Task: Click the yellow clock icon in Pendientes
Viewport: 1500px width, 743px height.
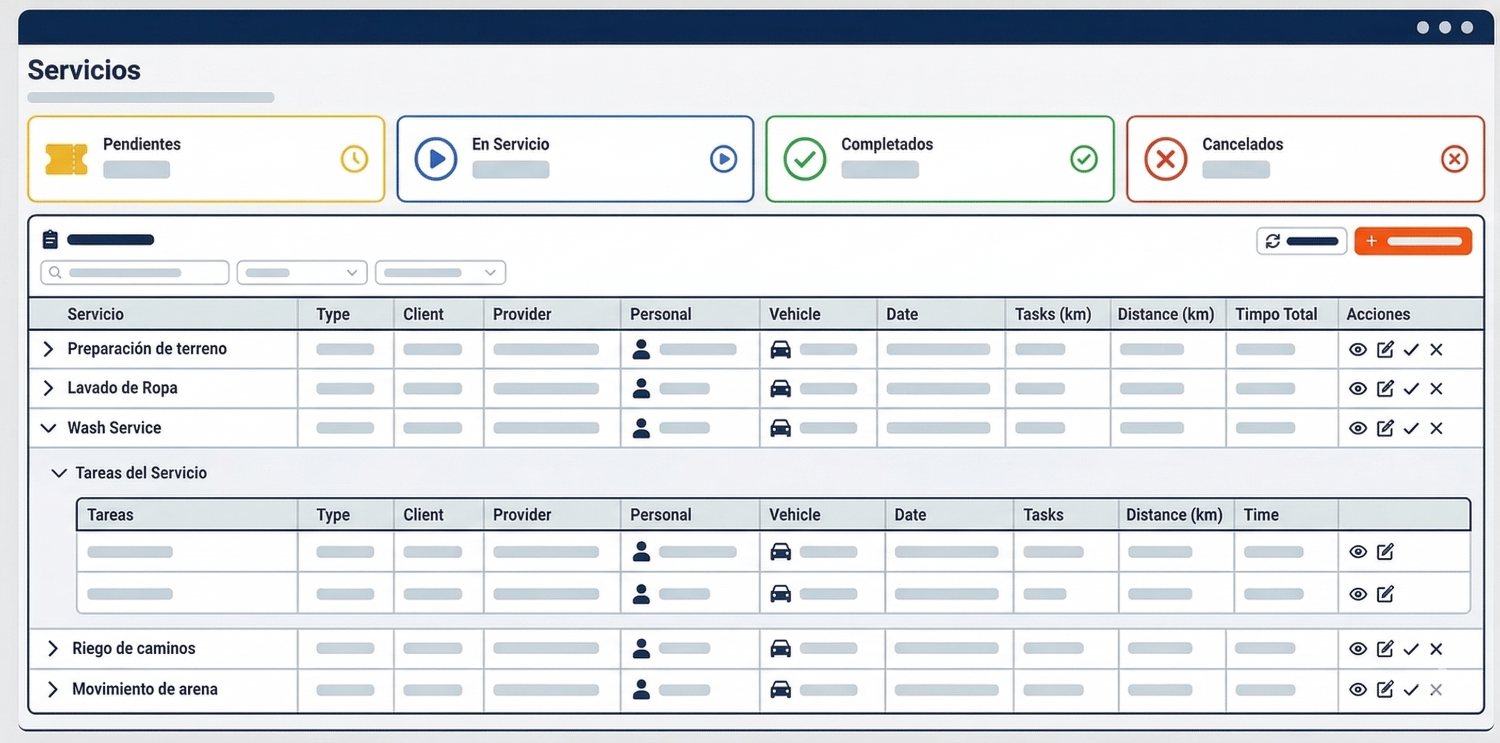Action: [x=354, y=159]
